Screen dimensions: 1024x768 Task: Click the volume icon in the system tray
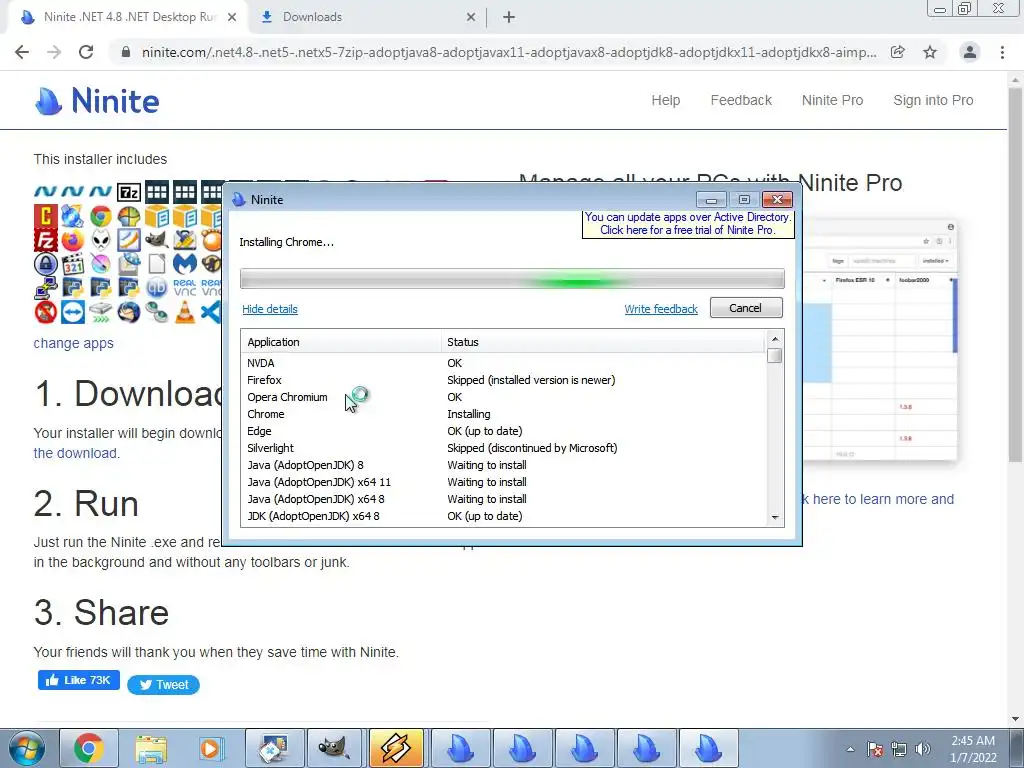[x=923, y=749]
